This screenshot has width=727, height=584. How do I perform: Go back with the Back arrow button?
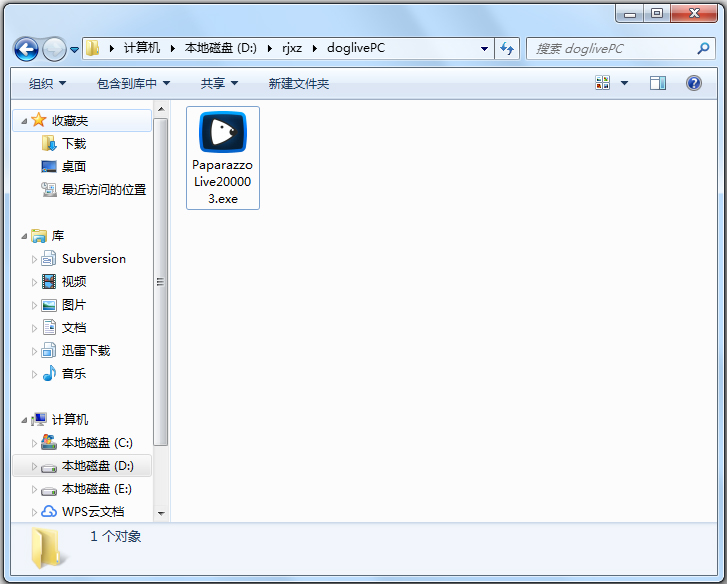26,49
